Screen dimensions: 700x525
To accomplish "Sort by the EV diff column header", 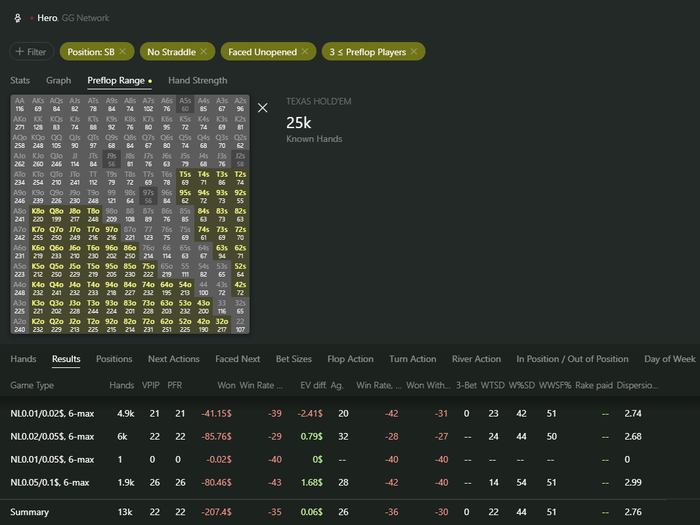I will click(313, 385).
